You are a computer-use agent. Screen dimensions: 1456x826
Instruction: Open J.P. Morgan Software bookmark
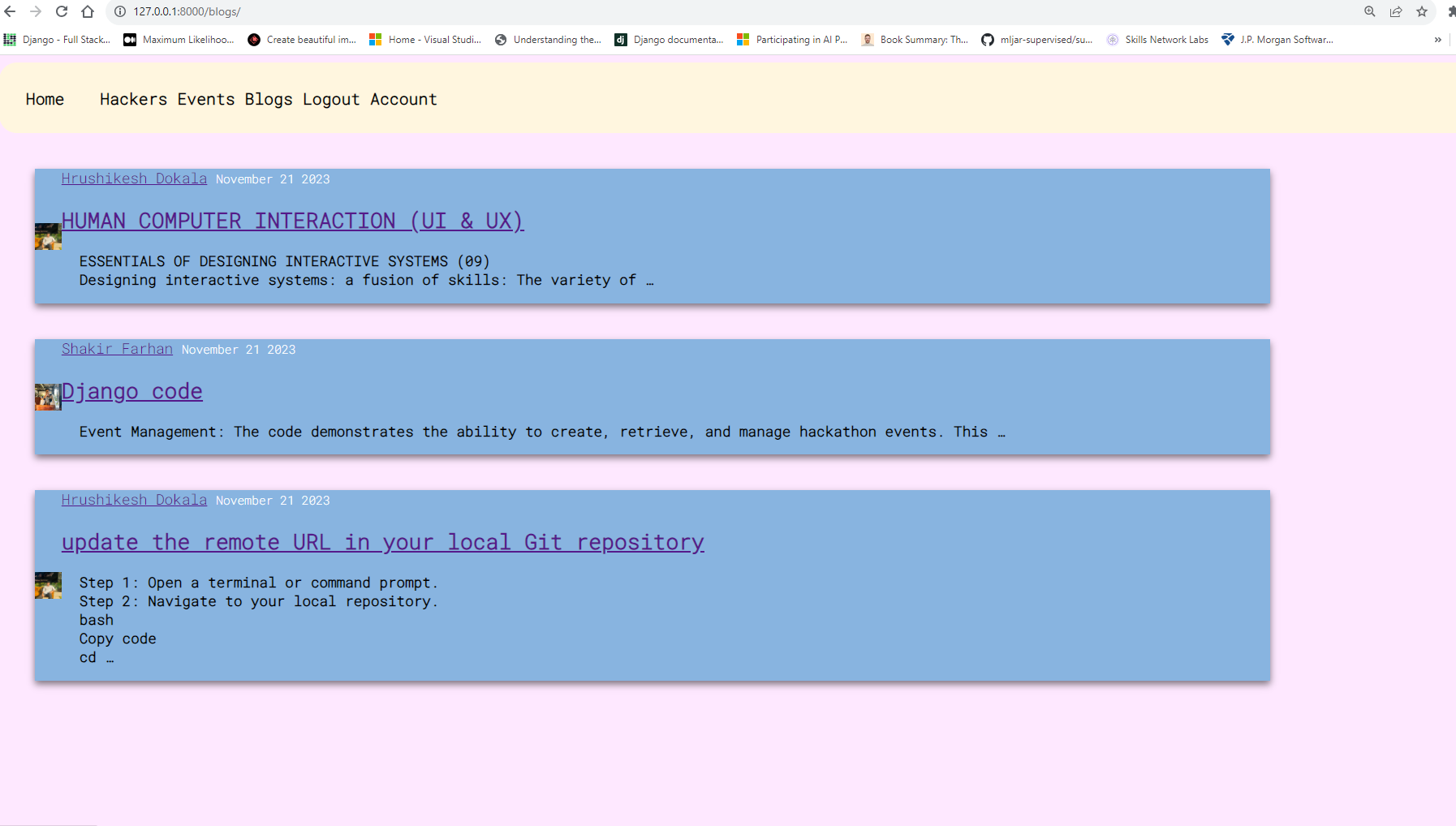click(1277, 40)
